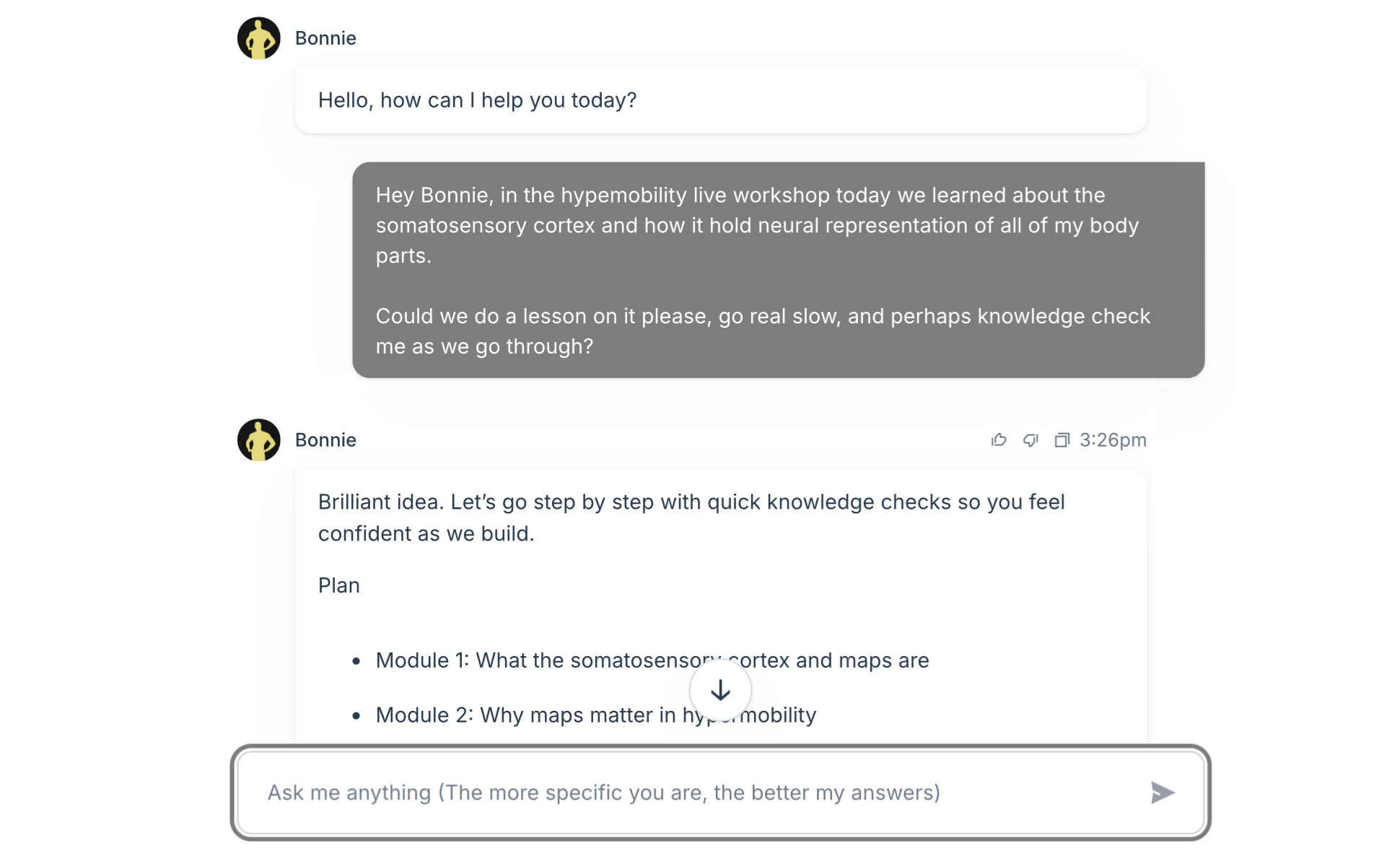The height and width of the screenshot is (856, 1400).
Task: Click the bullet dot before Module 2
Action: (356, 715)
